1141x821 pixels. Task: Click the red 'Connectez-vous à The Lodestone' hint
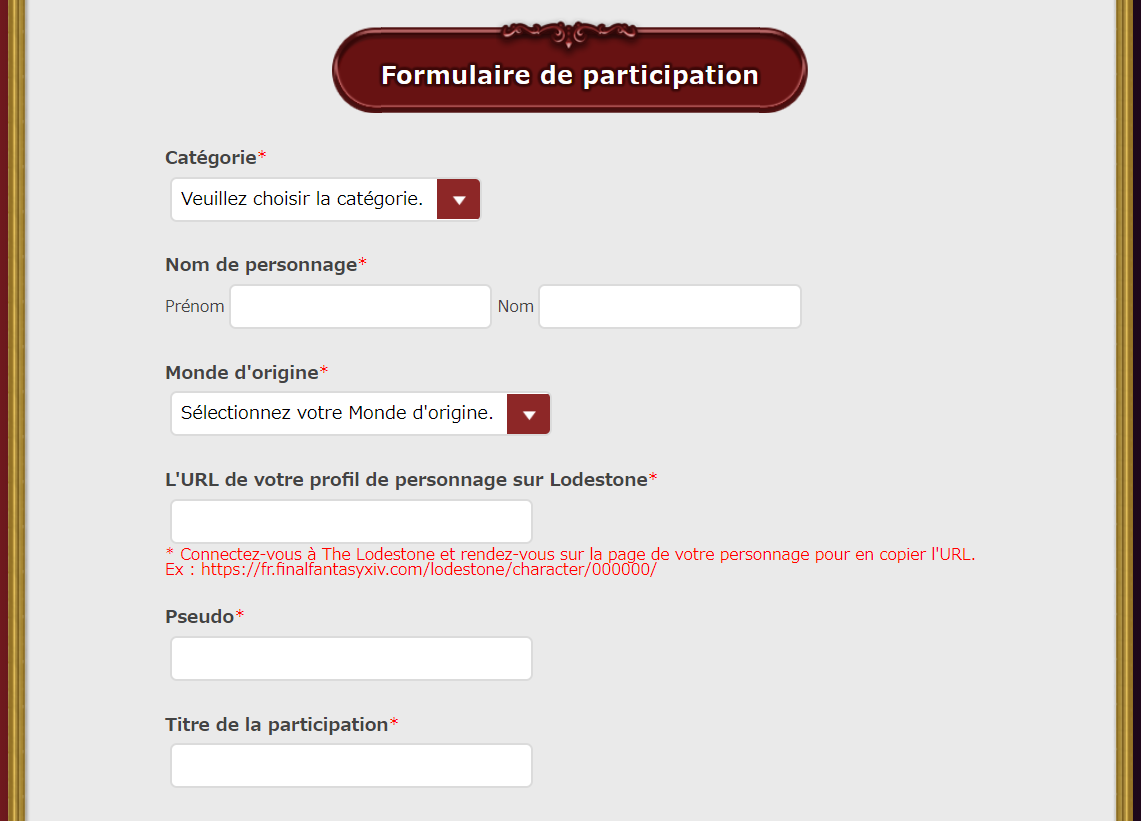coord(570,555)
